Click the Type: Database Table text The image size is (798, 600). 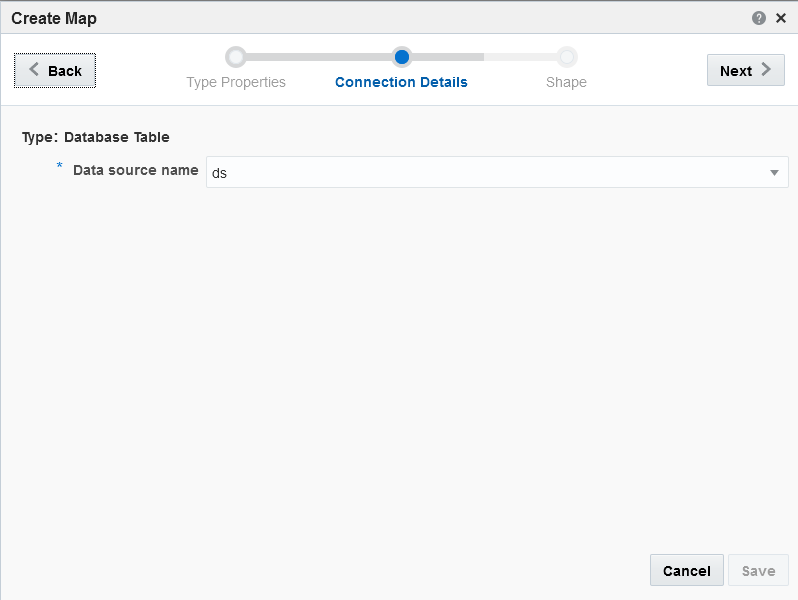coord(96,137)
